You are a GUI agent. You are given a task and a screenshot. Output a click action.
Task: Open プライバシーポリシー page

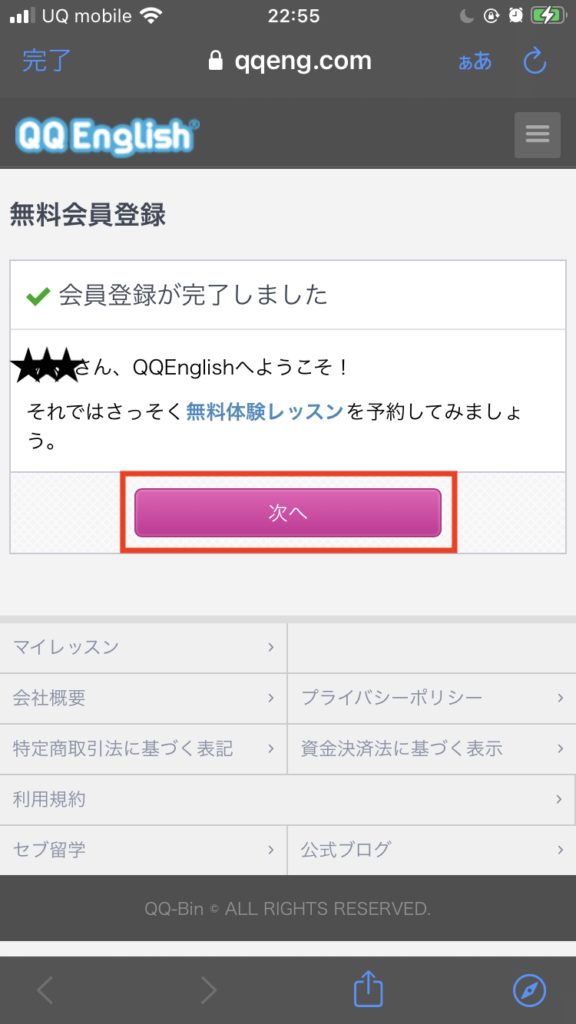point(432,698)
